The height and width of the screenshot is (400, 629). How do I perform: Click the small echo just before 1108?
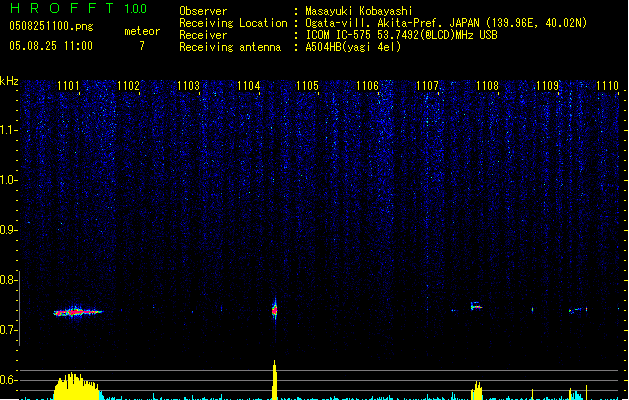[476, 306]
